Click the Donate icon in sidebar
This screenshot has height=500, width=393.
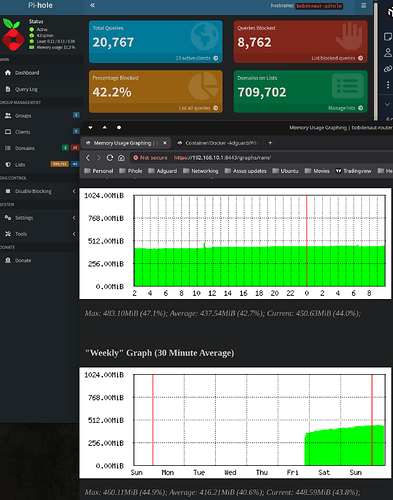8,260
